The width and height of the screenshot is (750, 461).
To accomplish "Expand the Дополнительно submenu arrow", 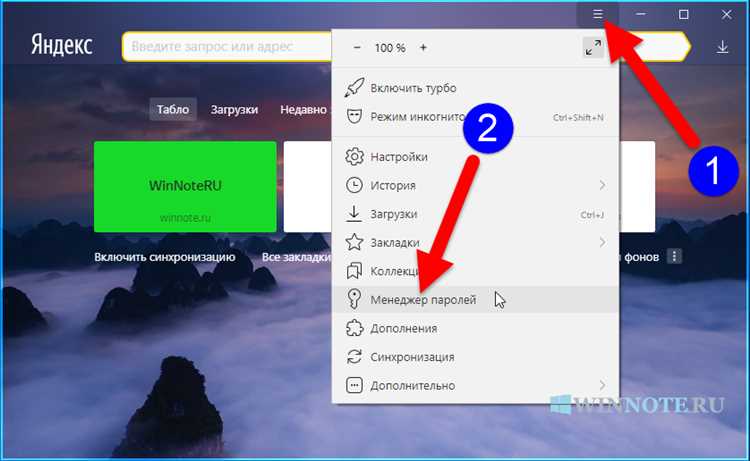I will (x=602, y=385).
